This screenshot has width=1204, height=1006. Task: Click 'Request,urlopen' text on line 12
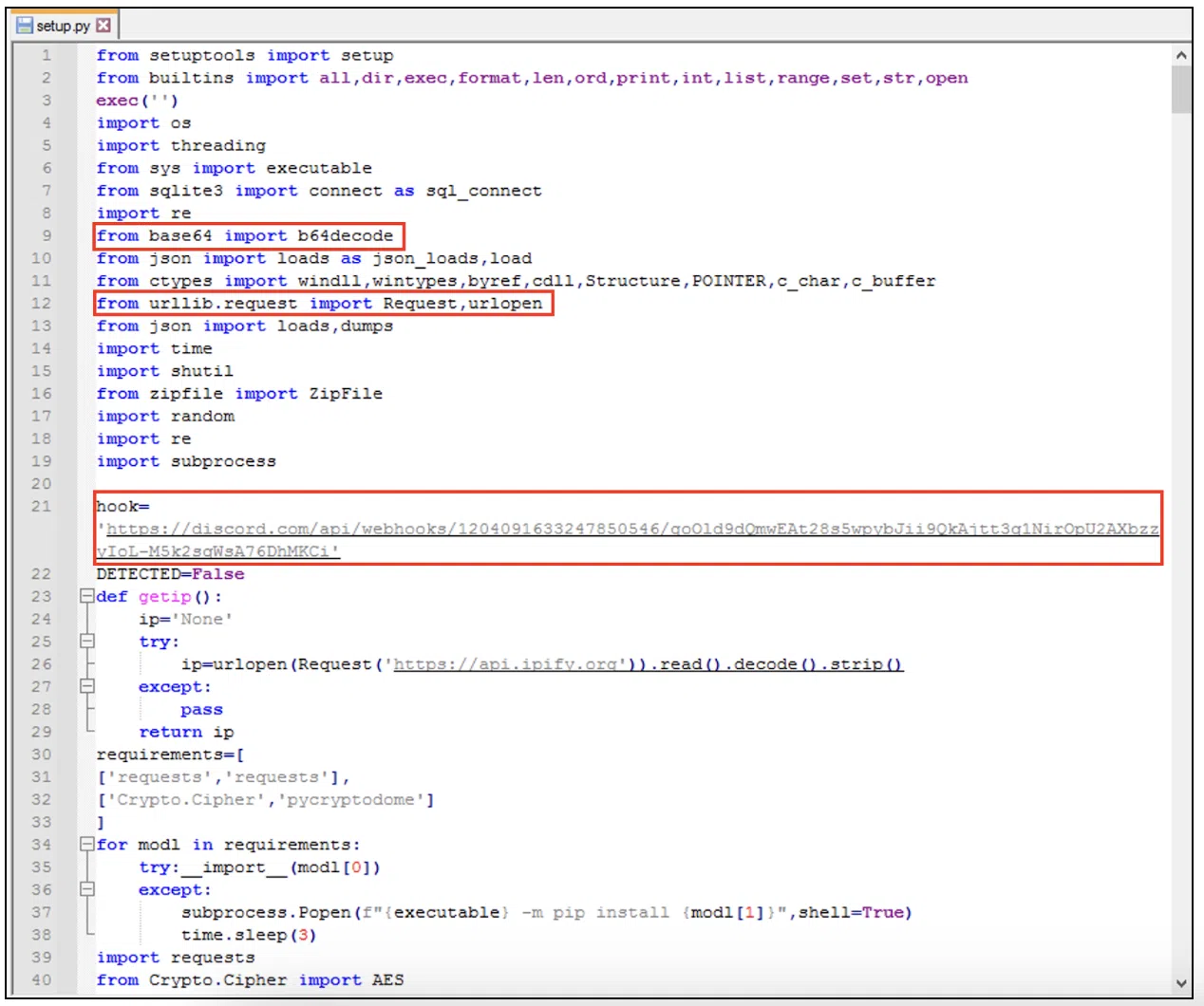tap(462, 303)
